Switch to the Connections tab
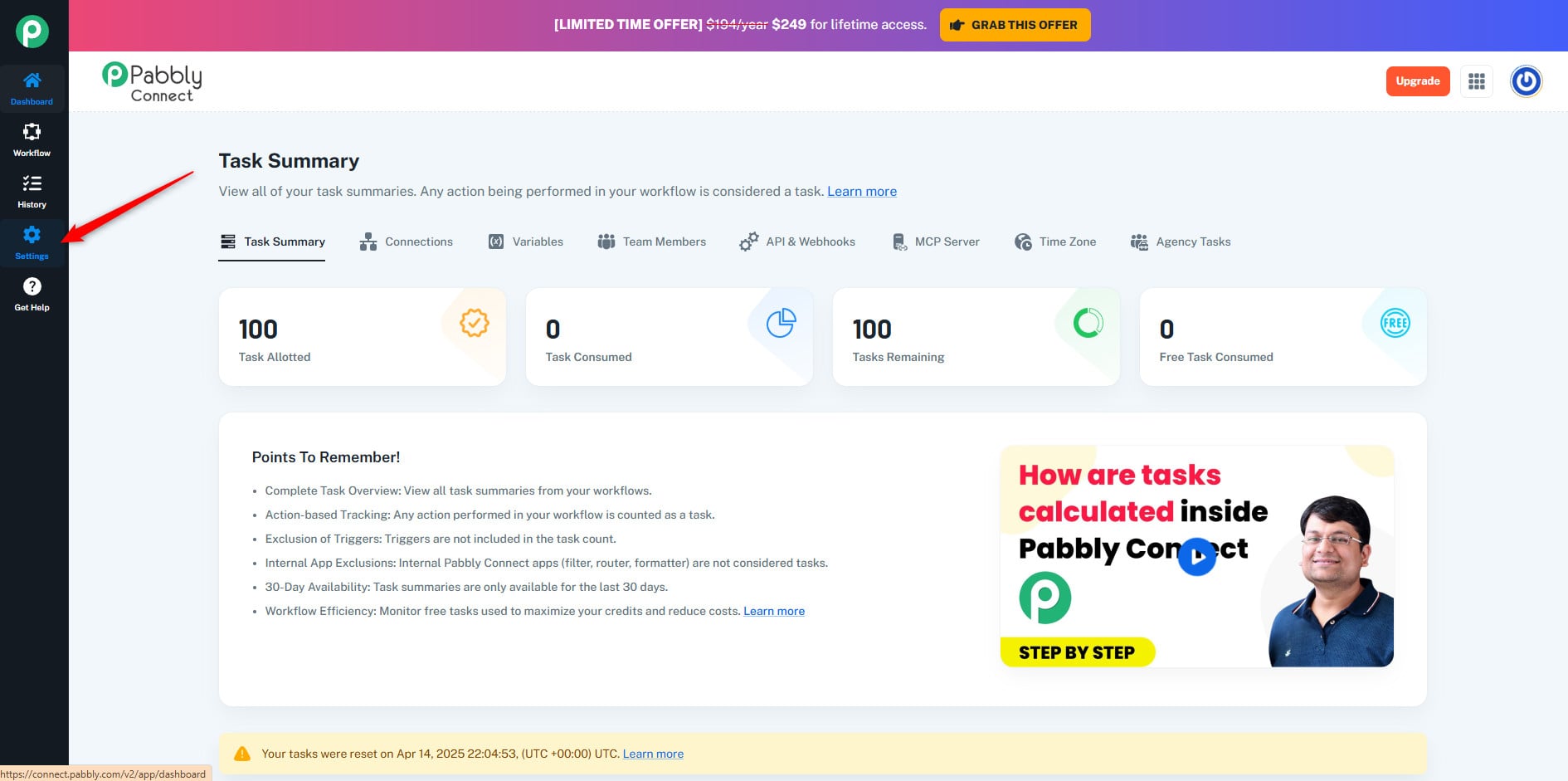The image size is (1568, 781). tap(407, 242)
